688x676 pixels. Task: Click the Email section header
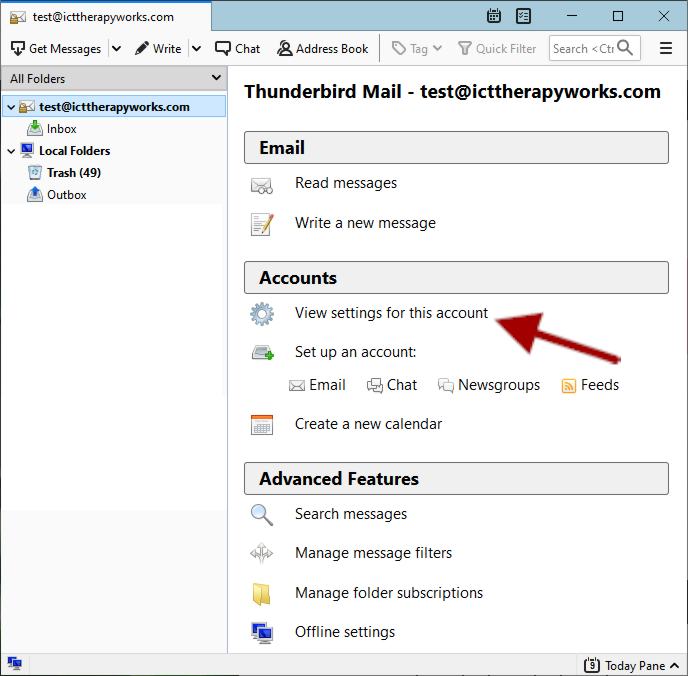tap(456, 147)
